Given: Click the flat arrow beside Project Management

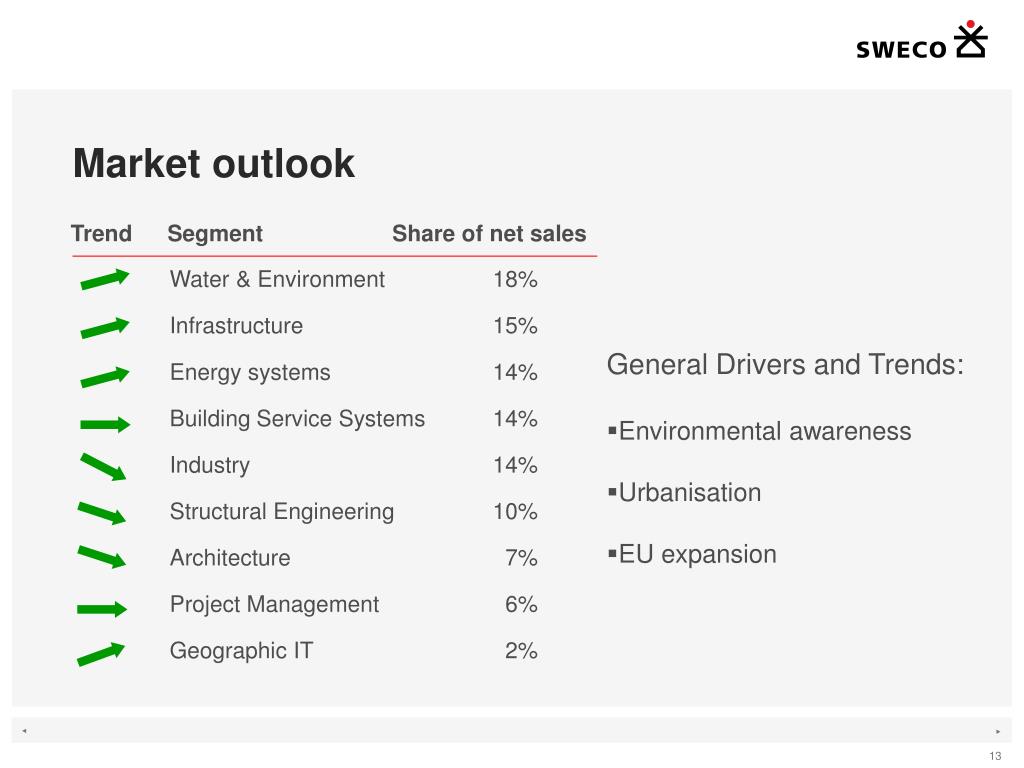Looking at the screenshot, I should [102, 609].
